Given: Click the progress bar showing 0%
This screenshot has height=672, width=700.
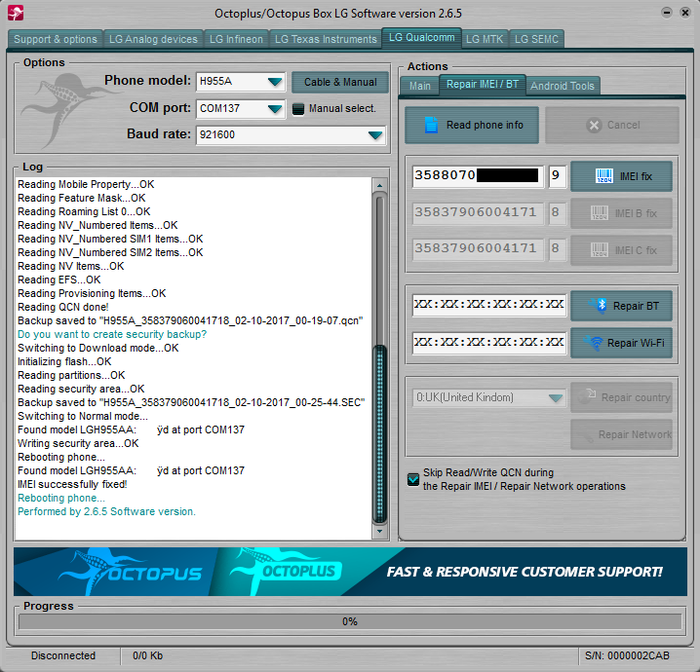Looking at the screenshot, I should 349,621.
